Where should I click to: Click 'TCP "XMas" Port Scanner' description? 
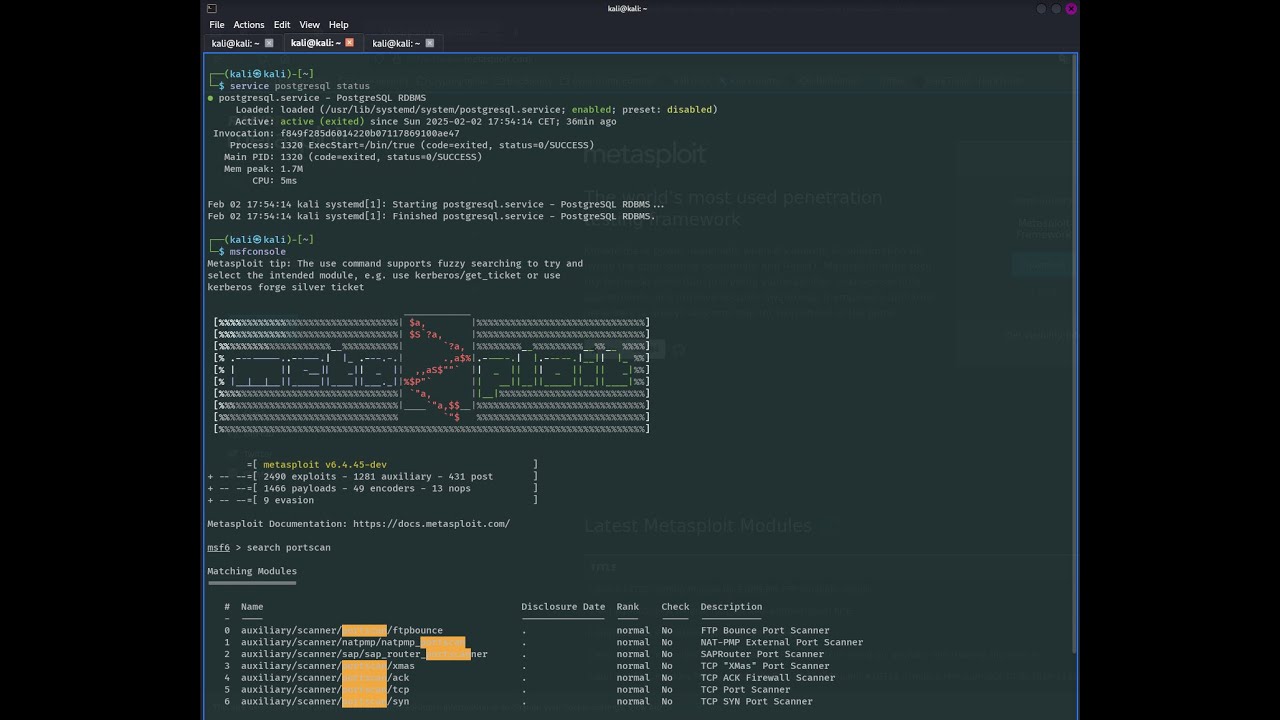tap(765, 666)
